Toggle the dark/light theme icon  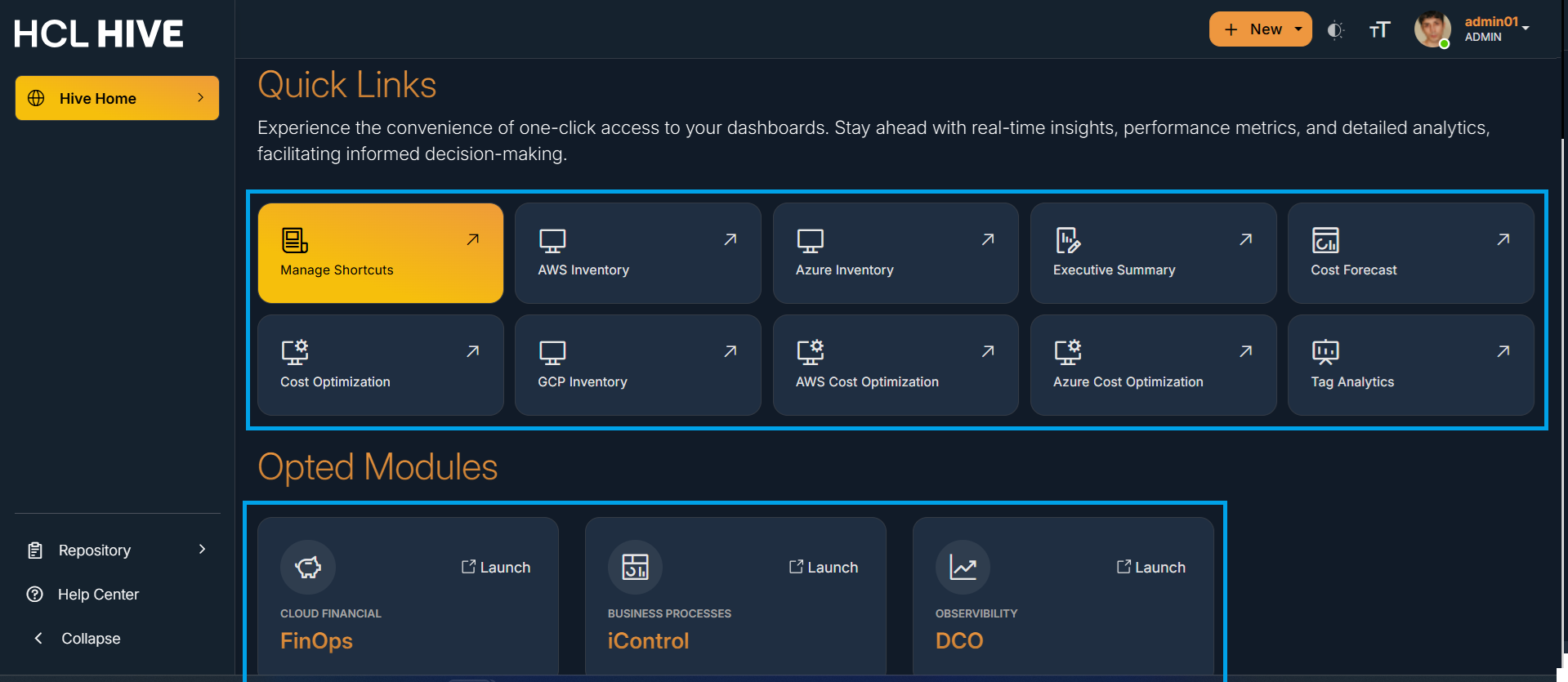click(1335, 30)
